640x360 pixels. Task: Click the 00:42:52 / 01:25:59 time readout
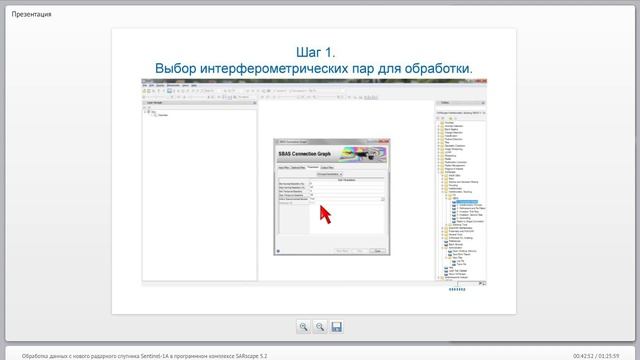596,356
